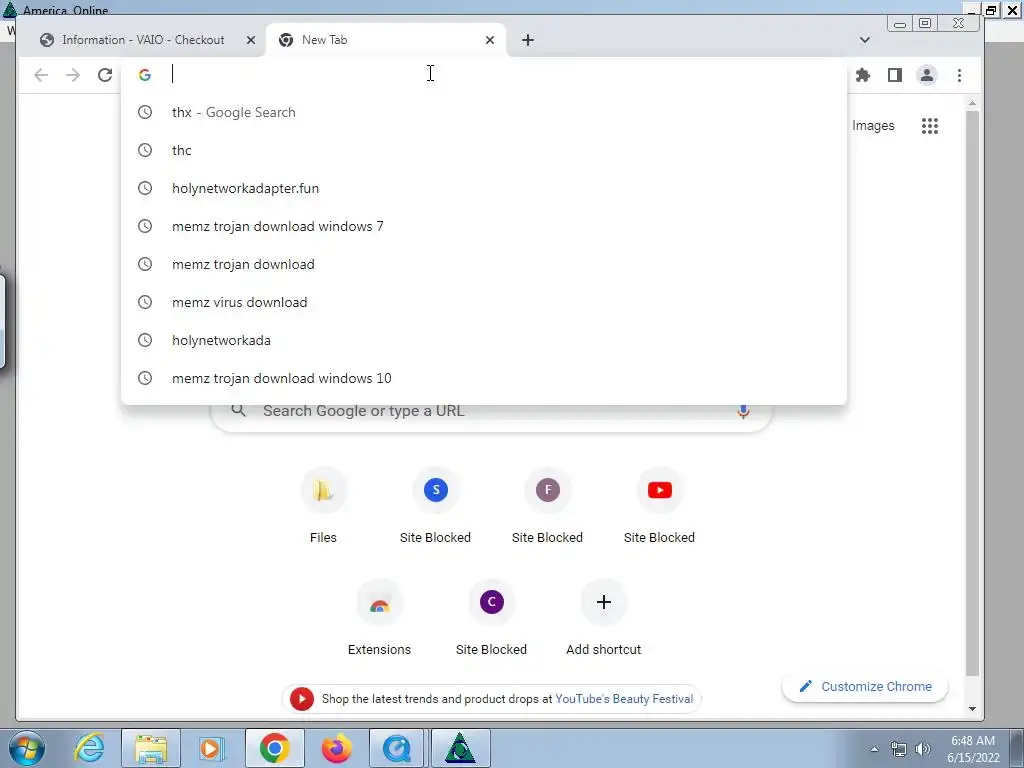Open a new tab with plus button
1024x768 pixels.
[x=528, y=40]
